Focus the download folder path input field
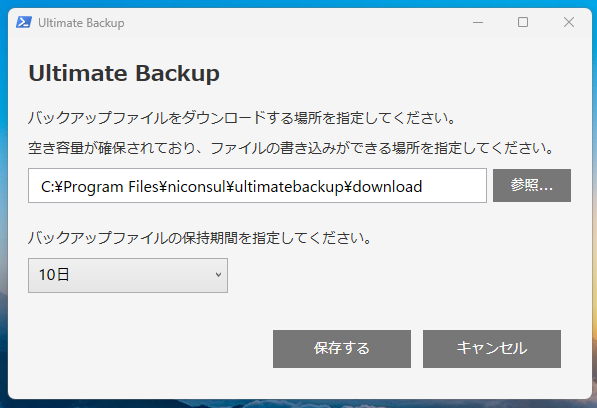Viewport: 597px width, 408px height. [257, 186]
